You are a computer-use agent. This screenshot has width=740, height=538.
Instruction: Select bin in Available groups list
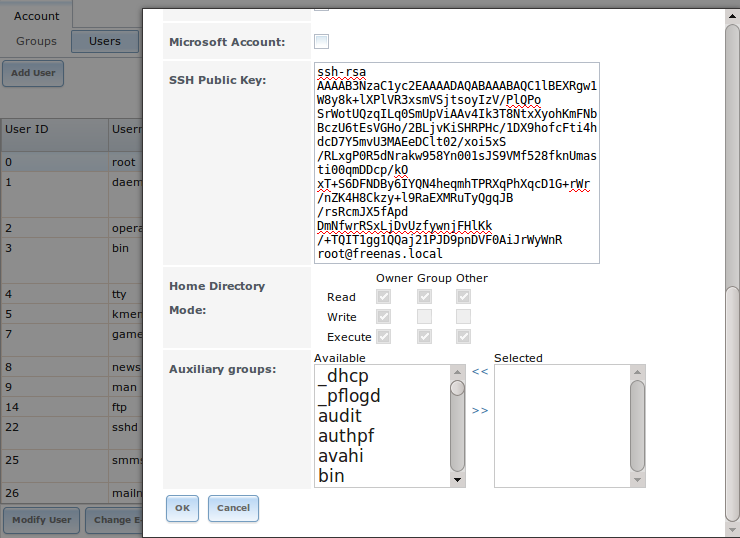pos(383,476)
